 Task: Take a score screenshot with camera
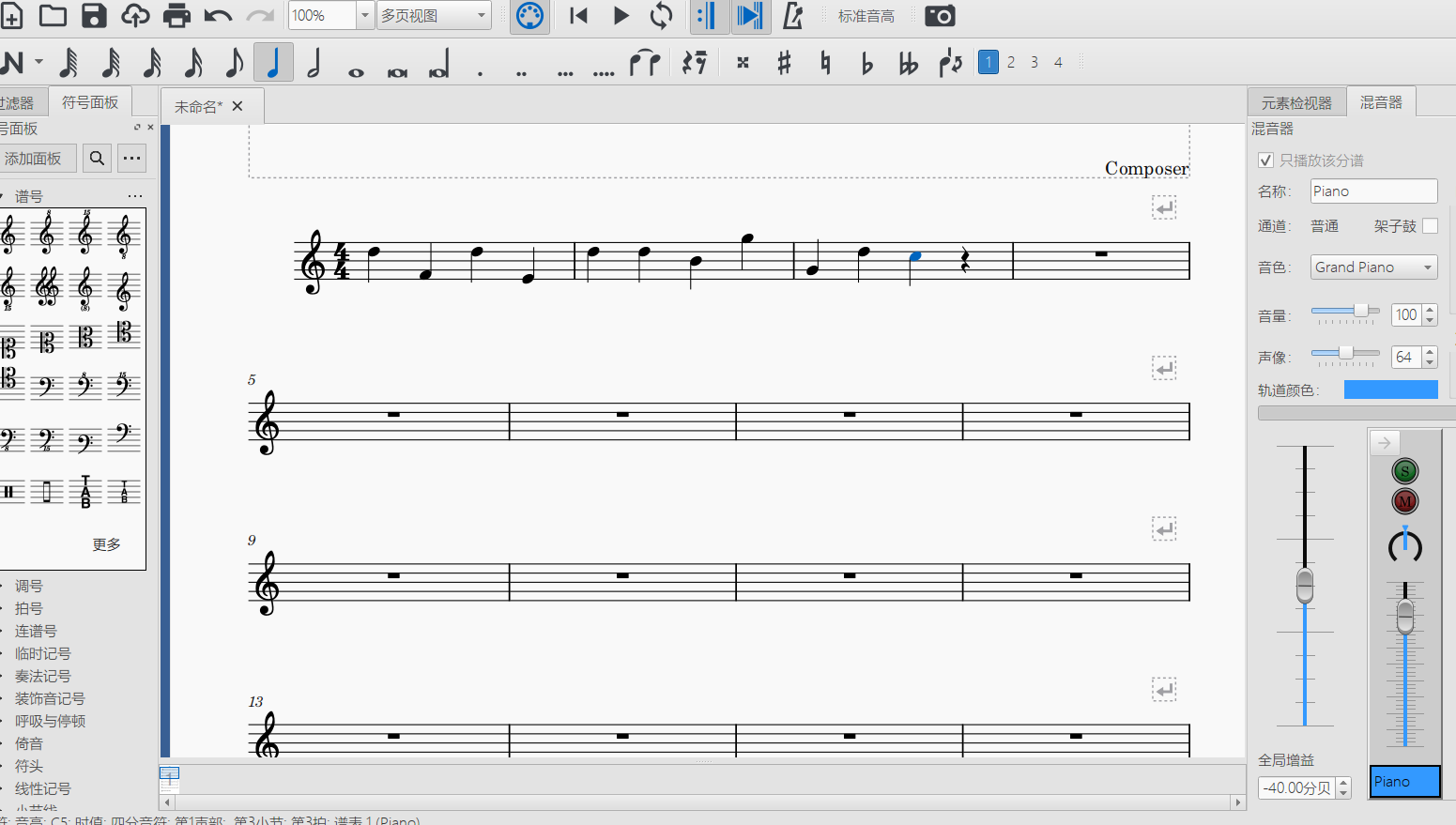pyautogui.click(x=940, y=16)
